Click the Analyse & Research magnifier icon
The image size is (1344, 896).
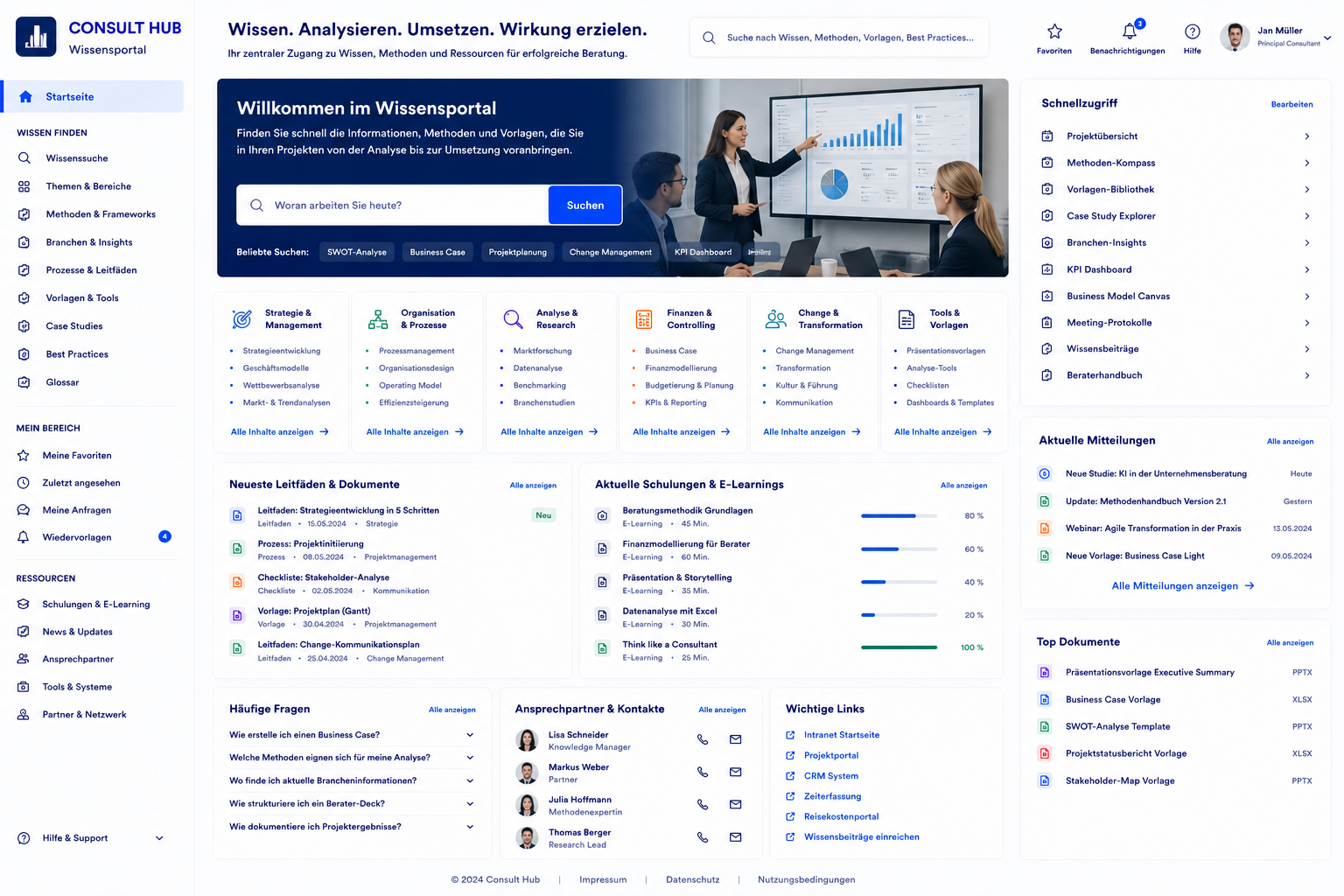pos(513,319)
